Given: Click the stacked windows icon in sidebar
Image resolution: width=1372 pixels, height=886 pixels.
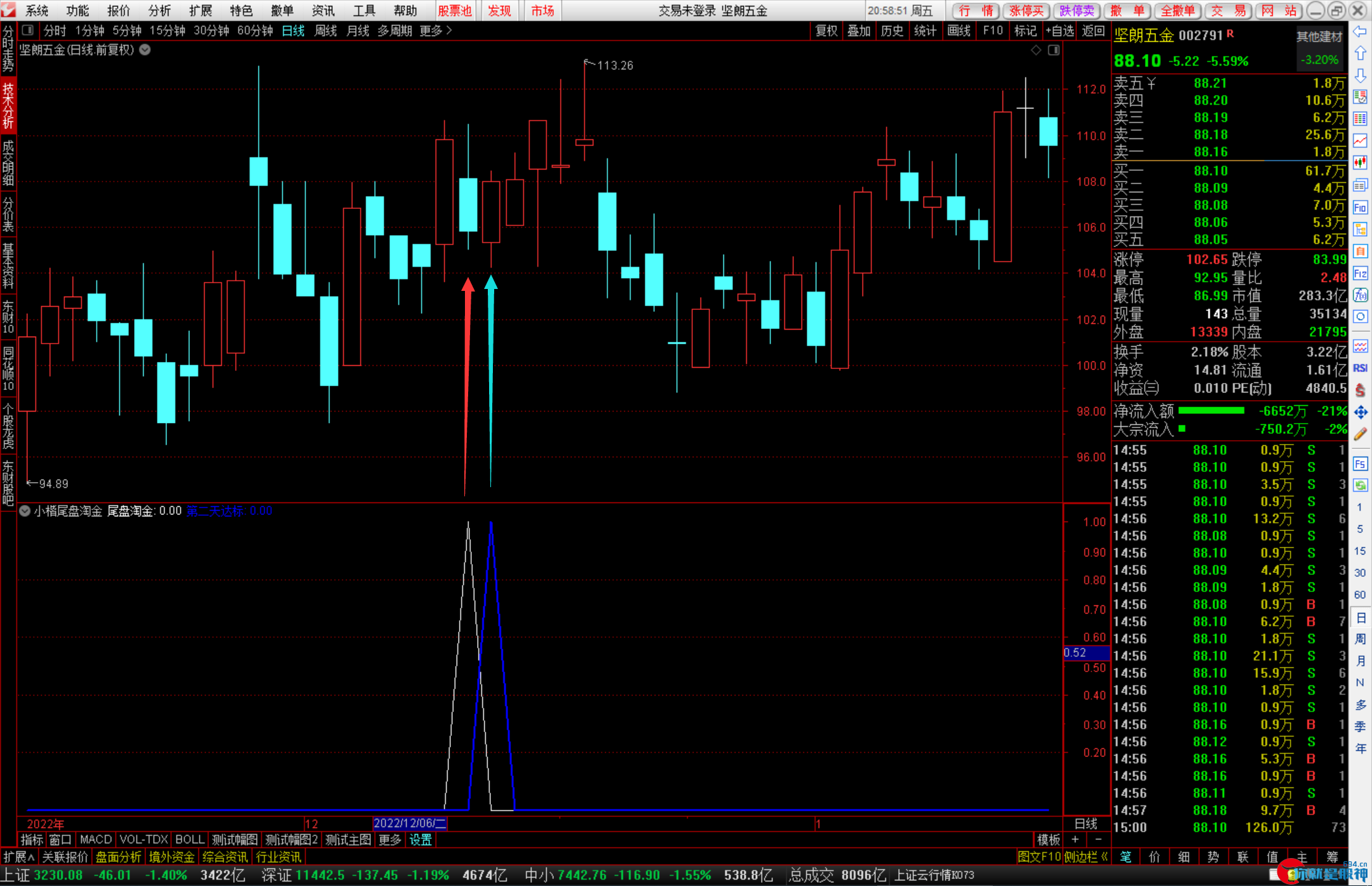Looking at the screenshot, I should 1360,185.
